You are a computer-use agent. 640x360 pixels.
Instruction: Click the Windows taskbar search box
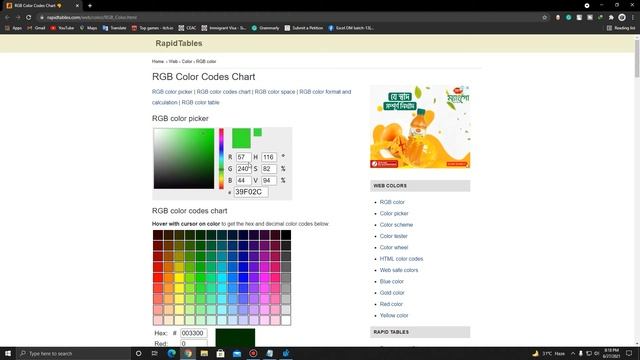coord(74,353)
